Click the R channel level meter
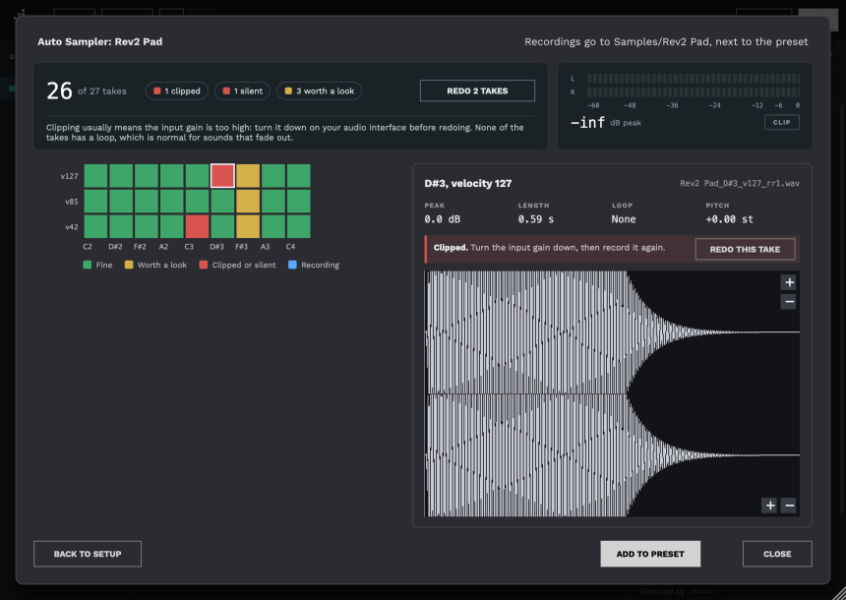Image resolution: width=846 pixels, height=600 pixels. point(693,92)
